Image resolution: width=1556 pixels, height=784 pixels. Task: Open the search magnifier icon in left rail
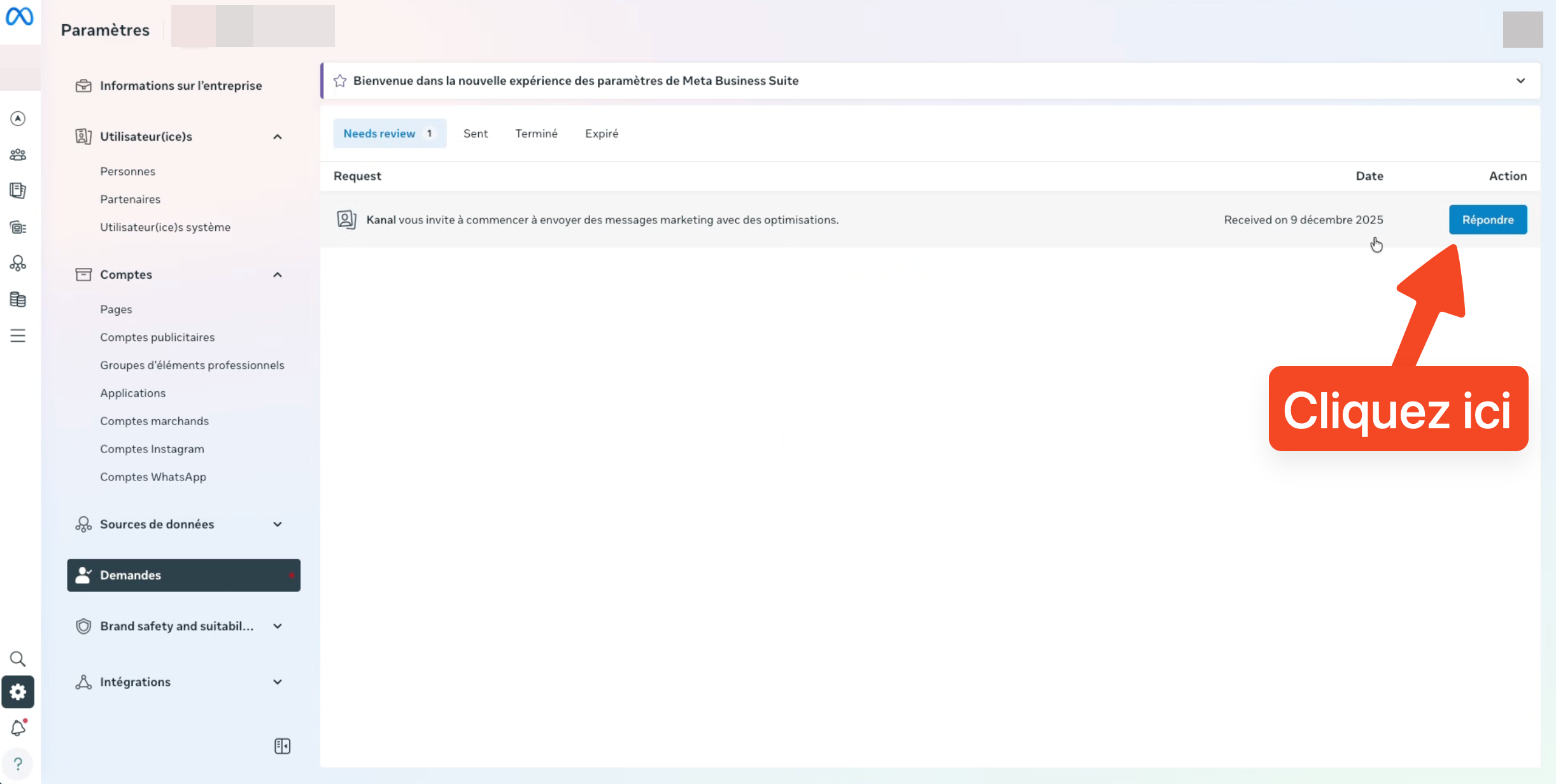pos(18,659)
